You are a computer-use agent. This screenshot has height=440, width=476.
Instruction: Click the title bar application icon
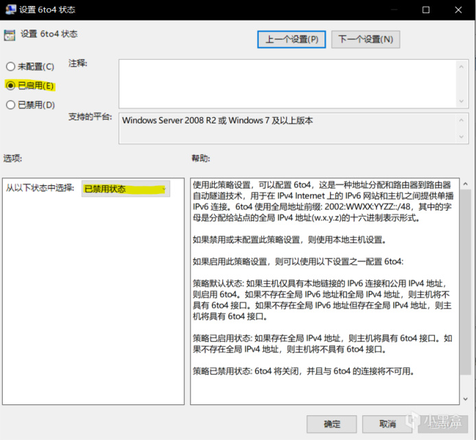[10, 9]
